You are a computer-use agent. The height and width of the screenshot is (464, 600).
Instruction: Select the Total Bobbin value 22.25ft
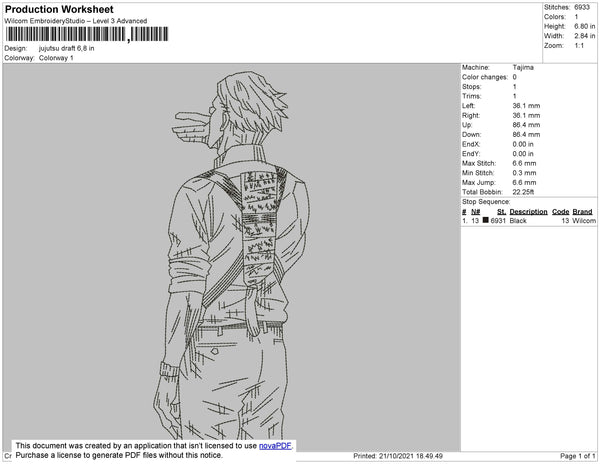pos(523,192)
